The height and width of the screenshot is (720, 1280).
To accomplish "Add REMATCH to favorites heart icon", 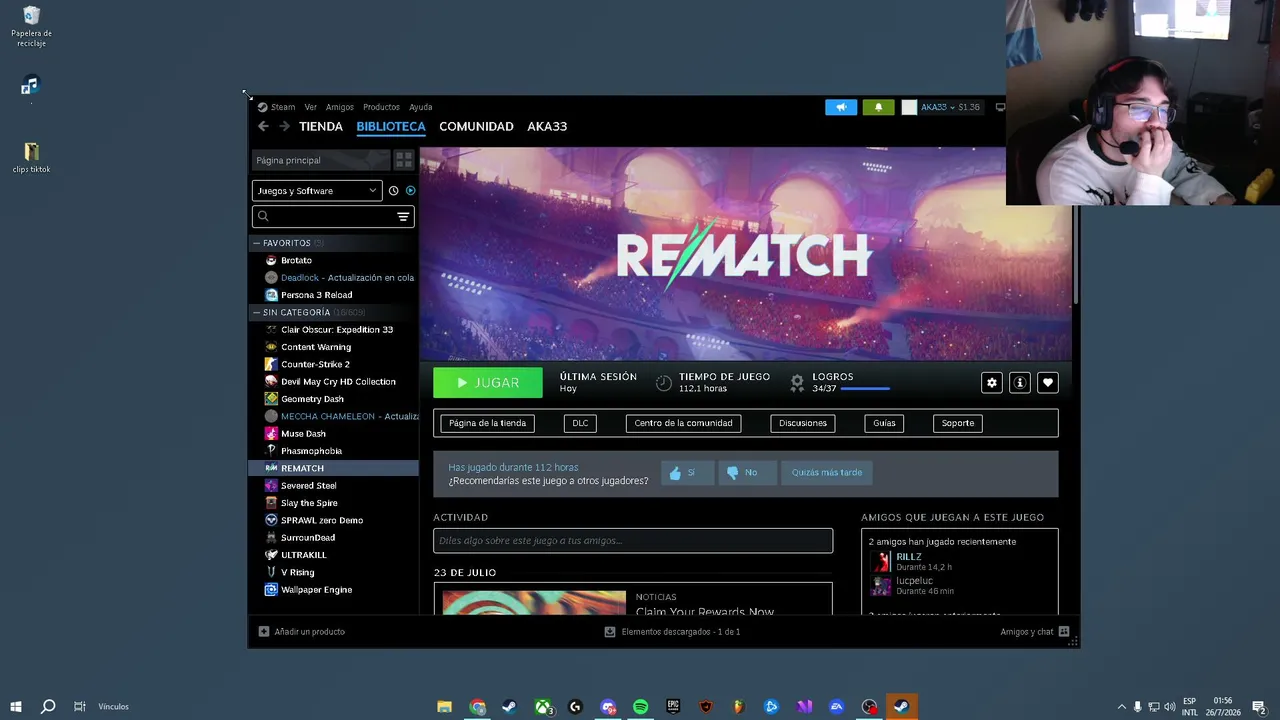I will pos(1047,382).
